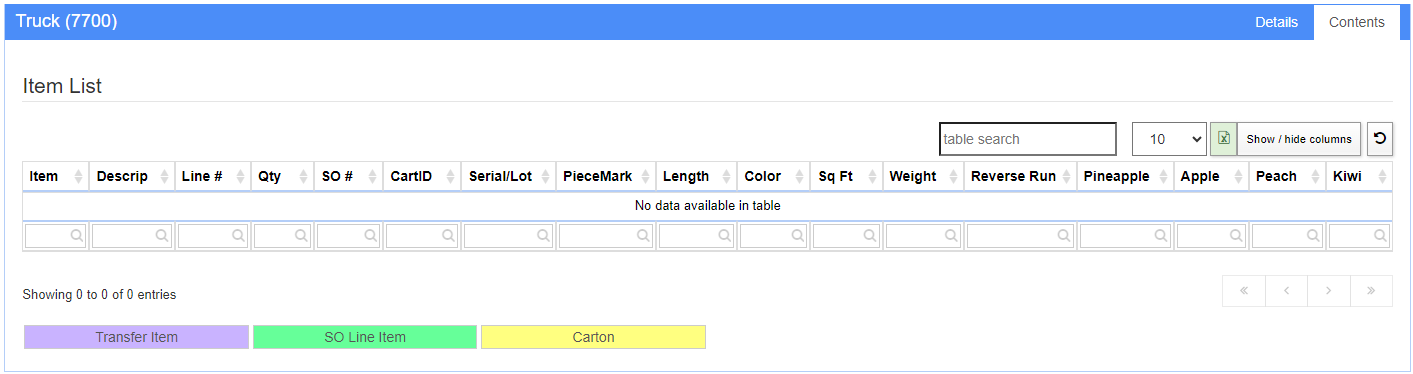Click the yellow Carton legend box
The width and height of the screenshot is (1413, 374).
pyautogui.click(x=593, y=337)
